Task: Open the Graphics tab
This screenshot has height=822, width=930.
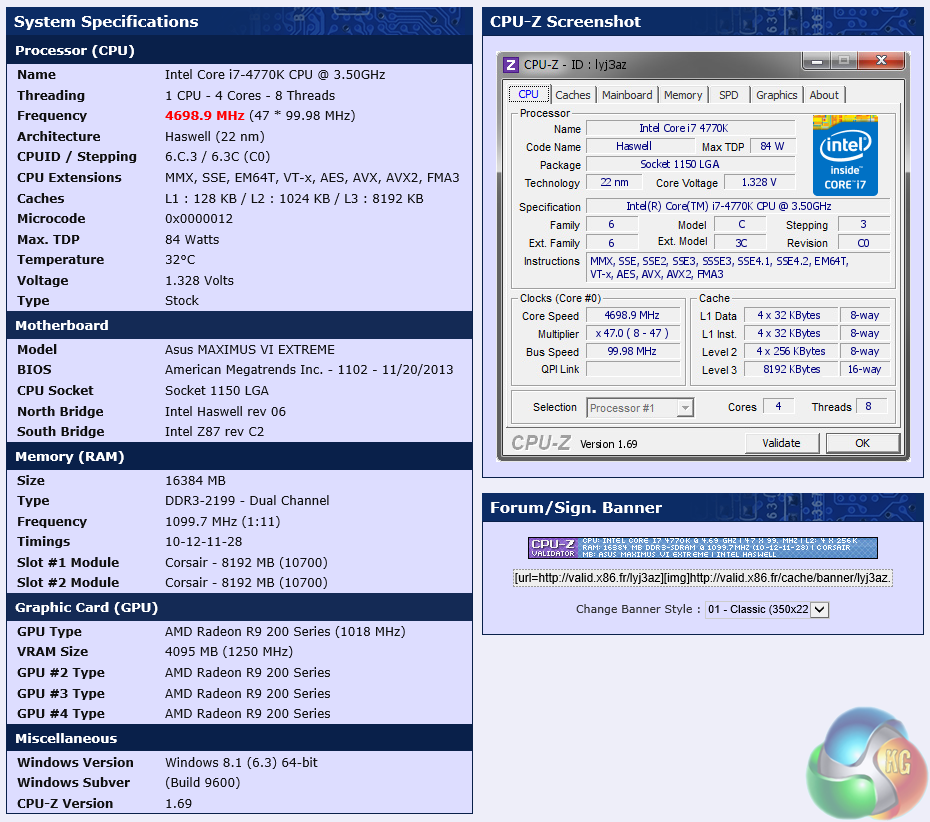Action: tap(777, 95)
